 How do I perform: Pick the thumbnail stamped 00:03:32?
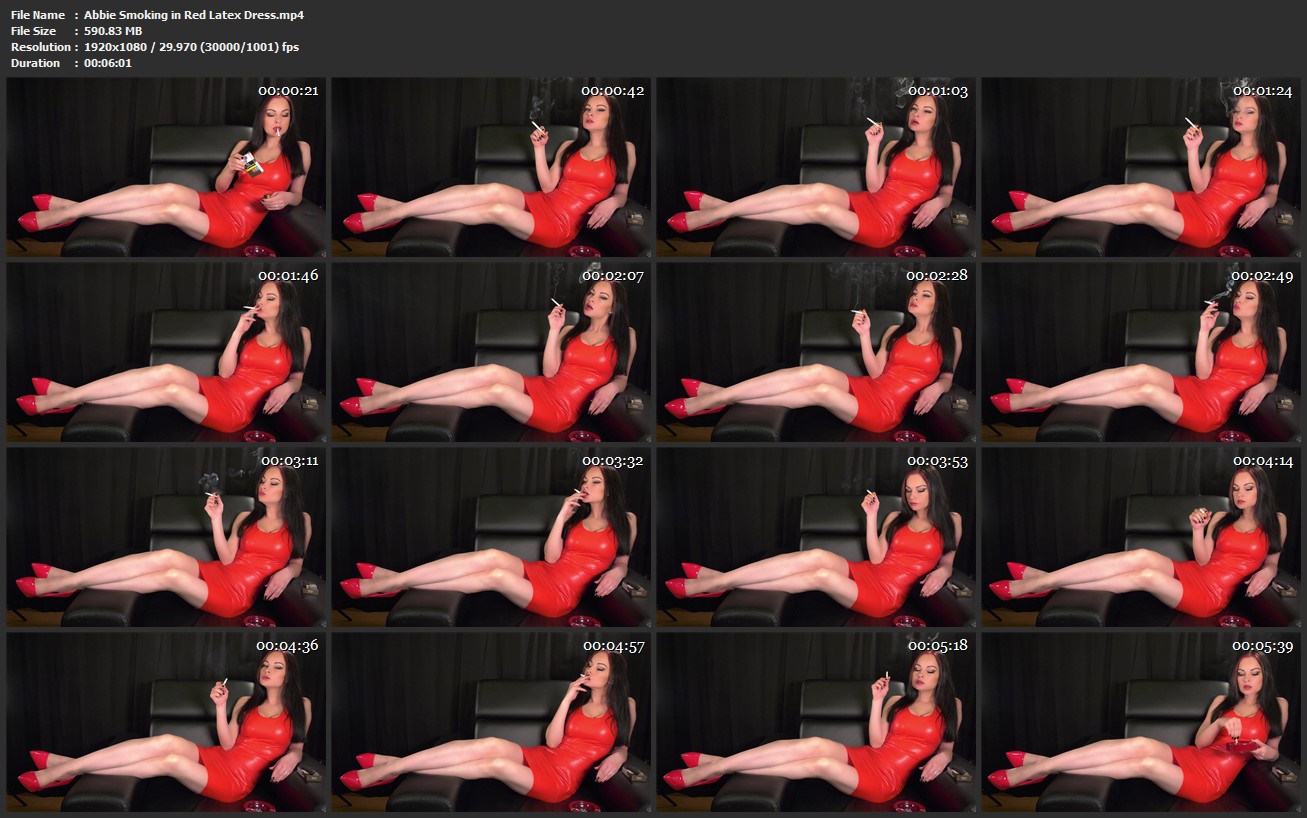[x=491, y=537]
